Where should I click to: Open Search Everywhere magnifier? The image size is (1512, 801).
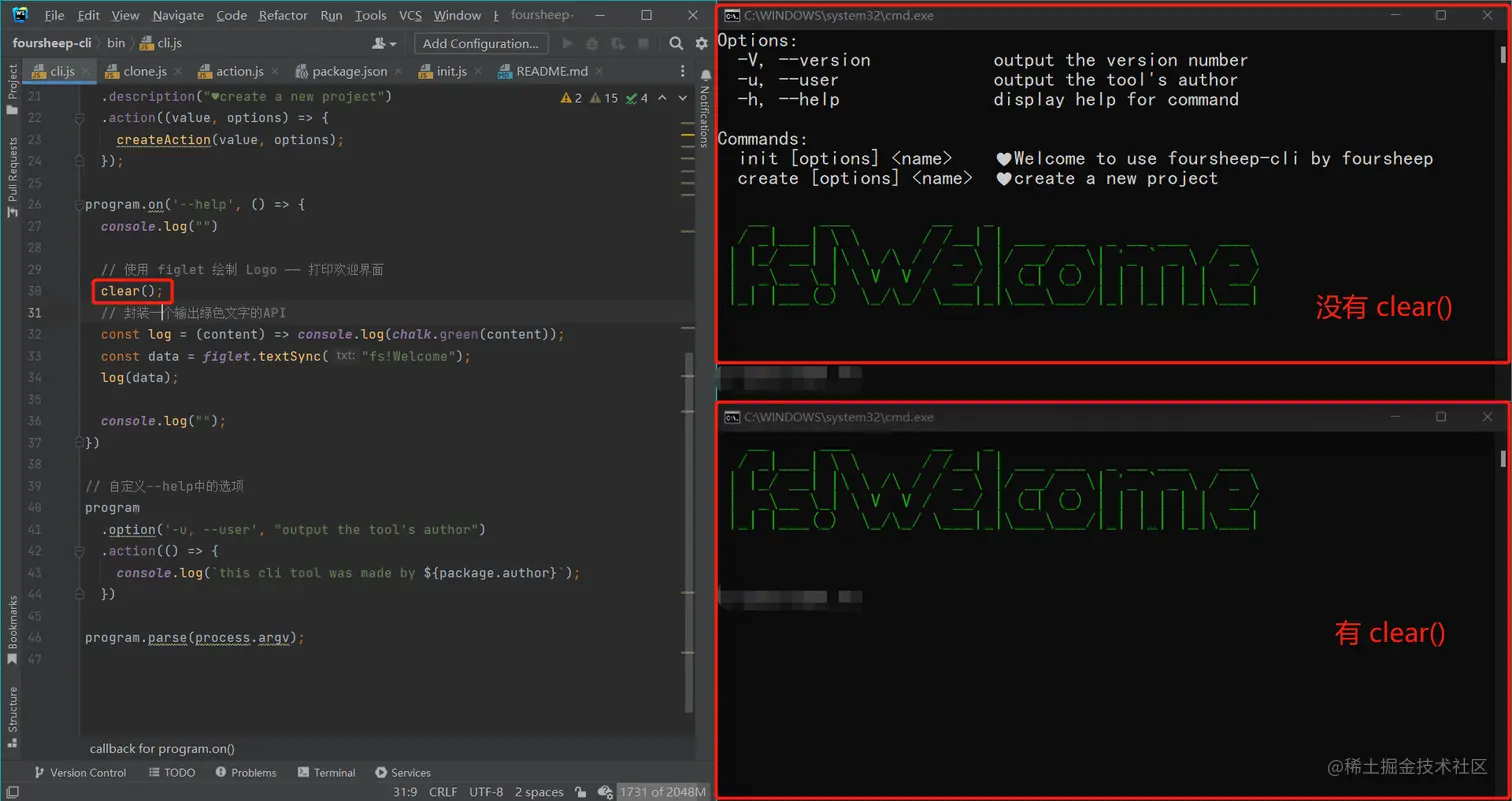[x=676, y=44]
